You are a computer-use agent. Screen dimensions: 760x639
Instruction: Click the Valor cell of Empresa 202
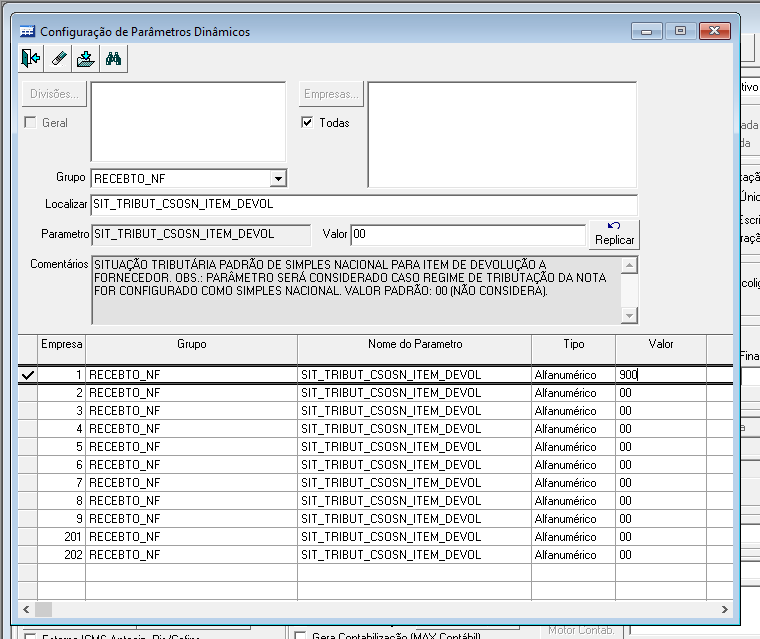click(x=661, y=555)
